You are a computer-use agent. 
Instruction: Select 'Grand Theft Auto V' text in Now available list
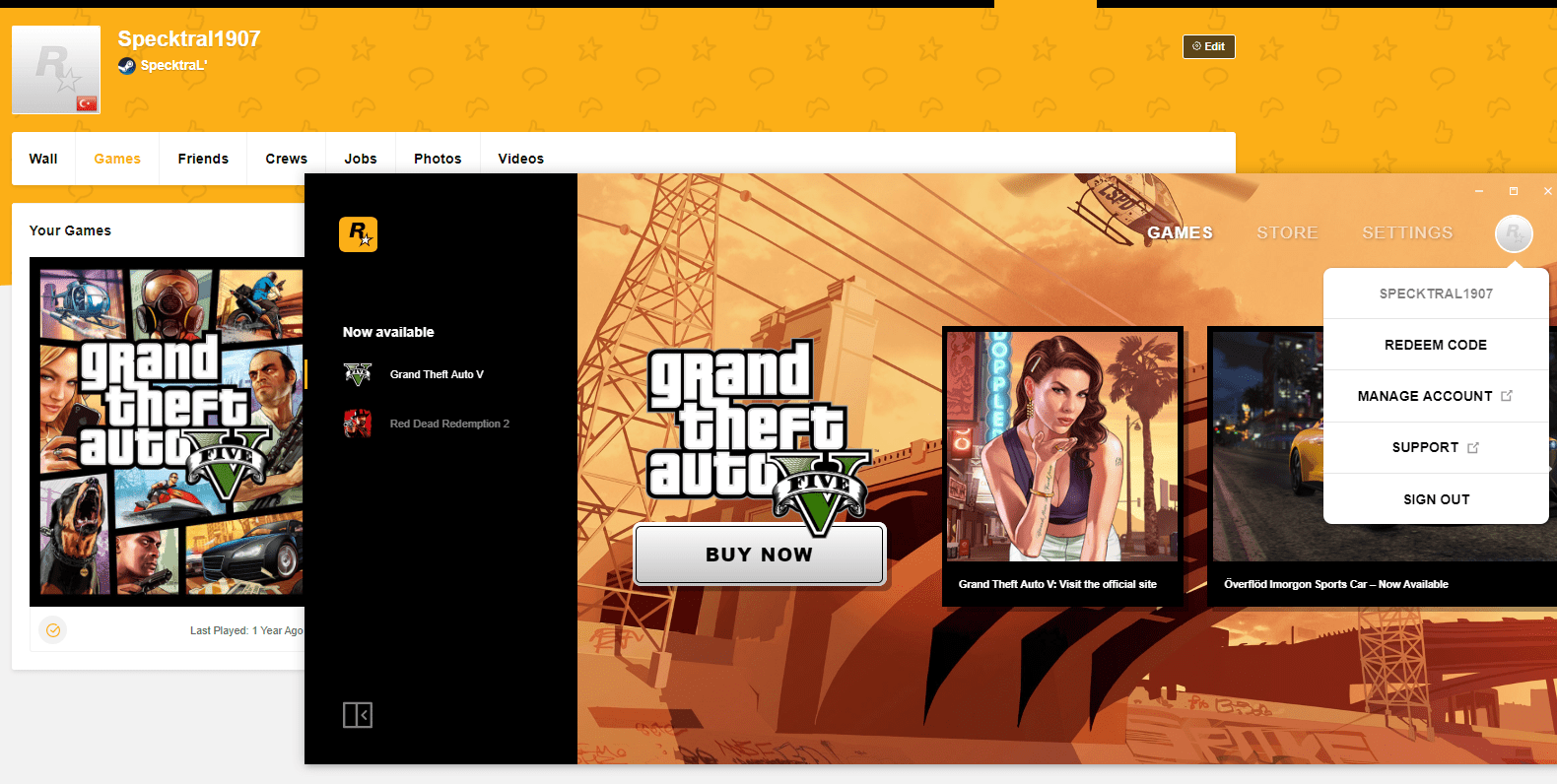(437, 374)
